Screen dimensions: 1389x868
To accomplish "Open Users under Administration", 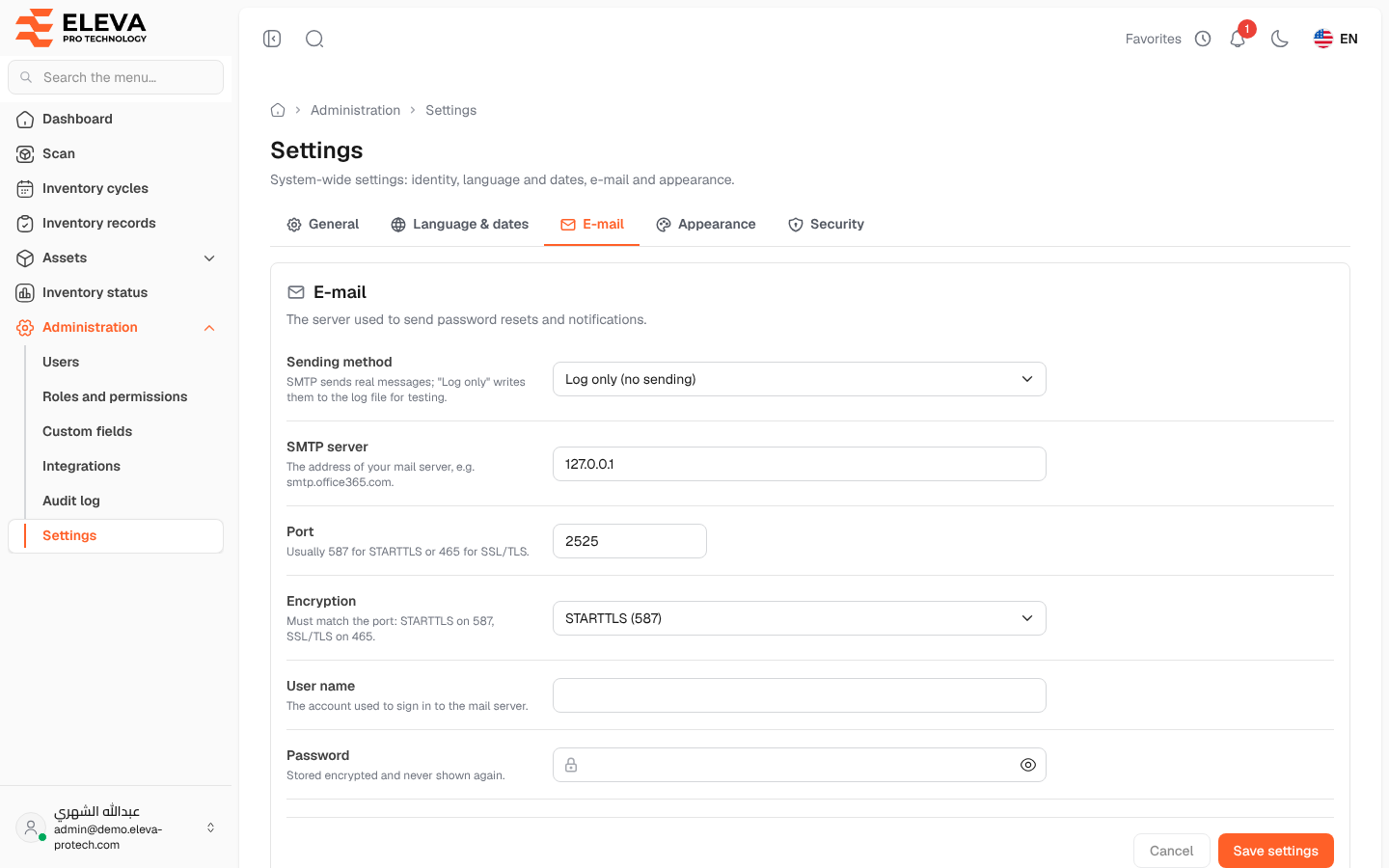I will click(x=61, y=362).
